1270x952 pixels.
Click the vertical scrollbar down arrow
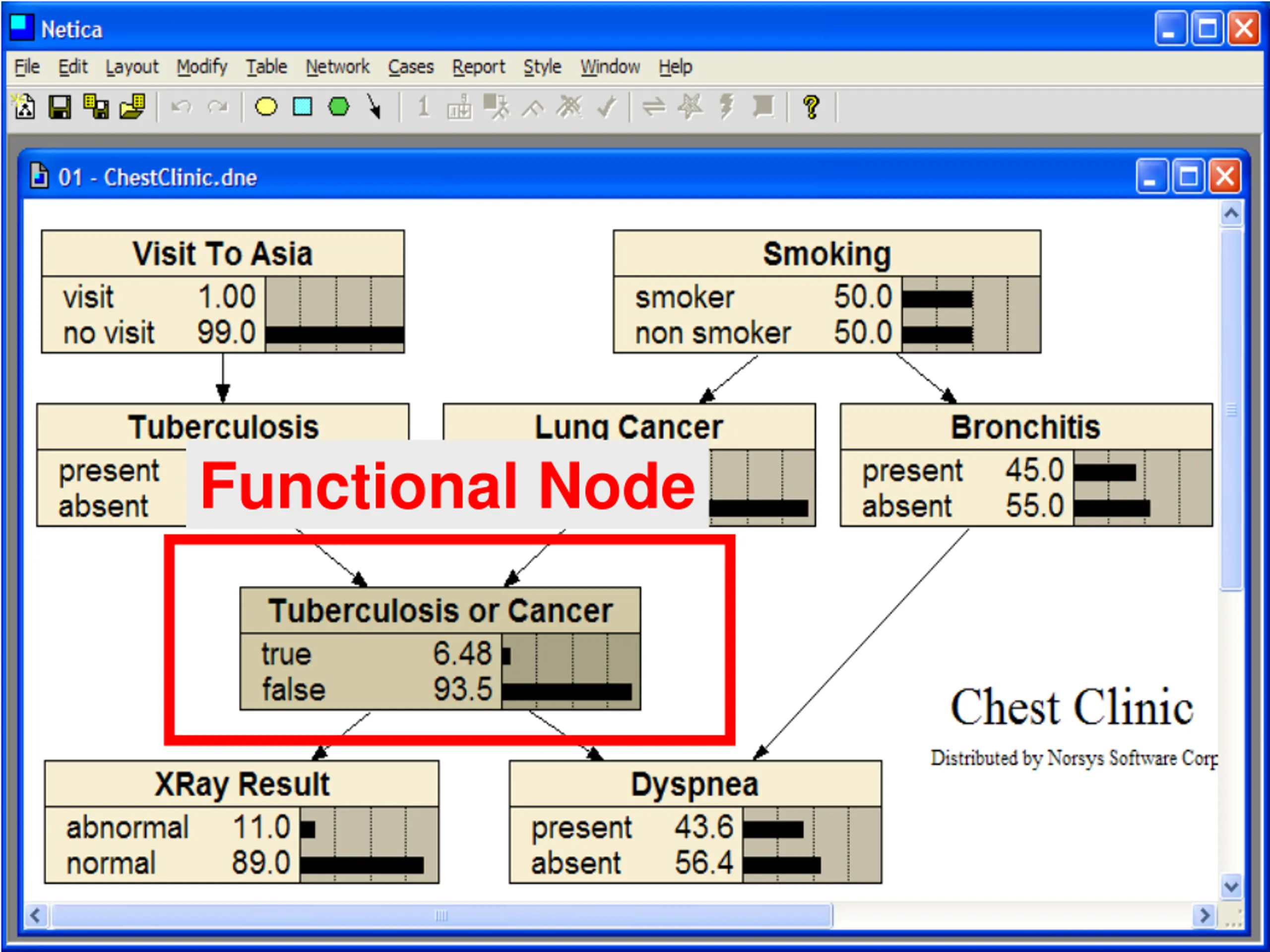(x=1230, y=887)
